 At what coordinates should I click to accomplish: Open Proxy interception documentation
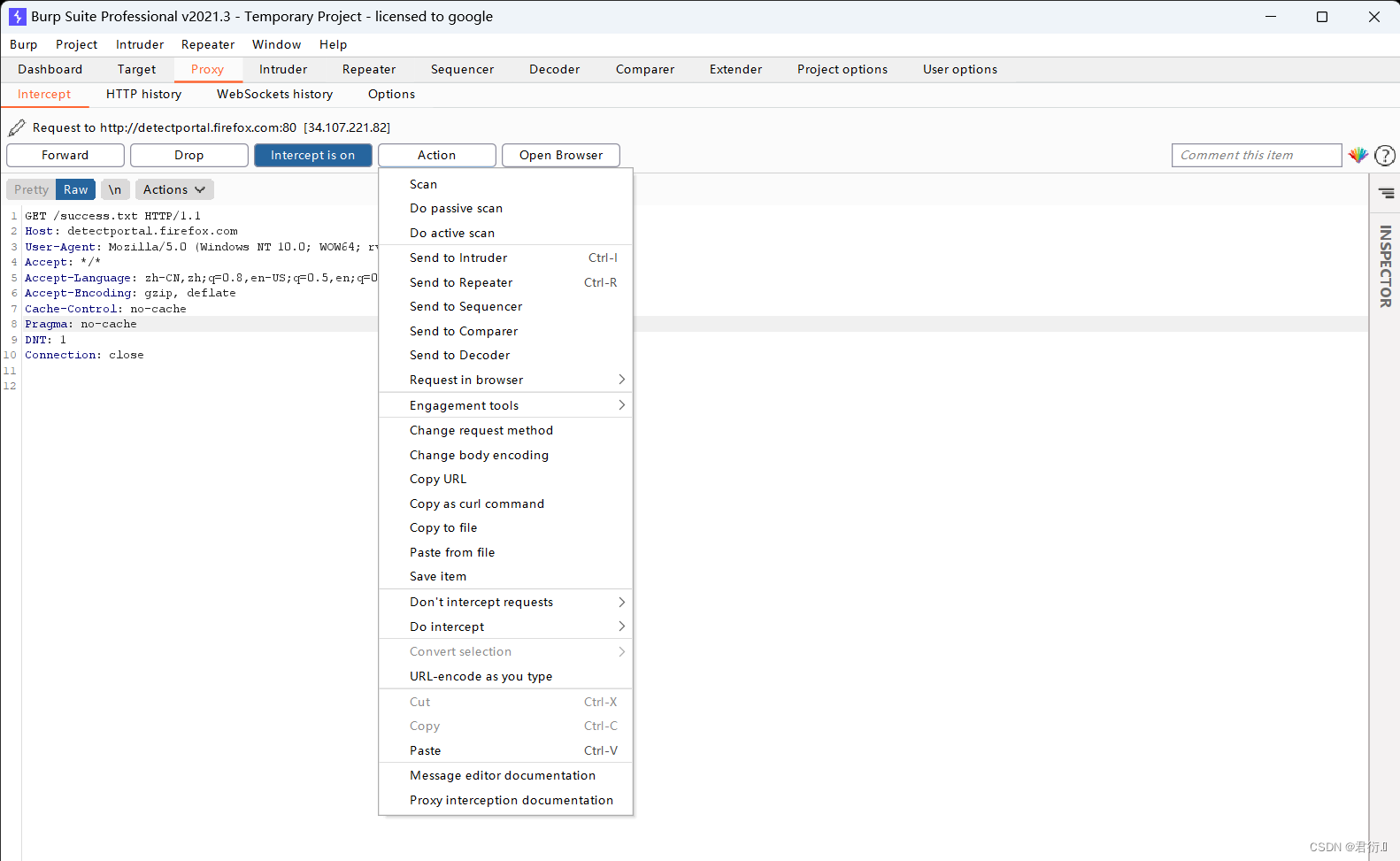tap(505, 800)
